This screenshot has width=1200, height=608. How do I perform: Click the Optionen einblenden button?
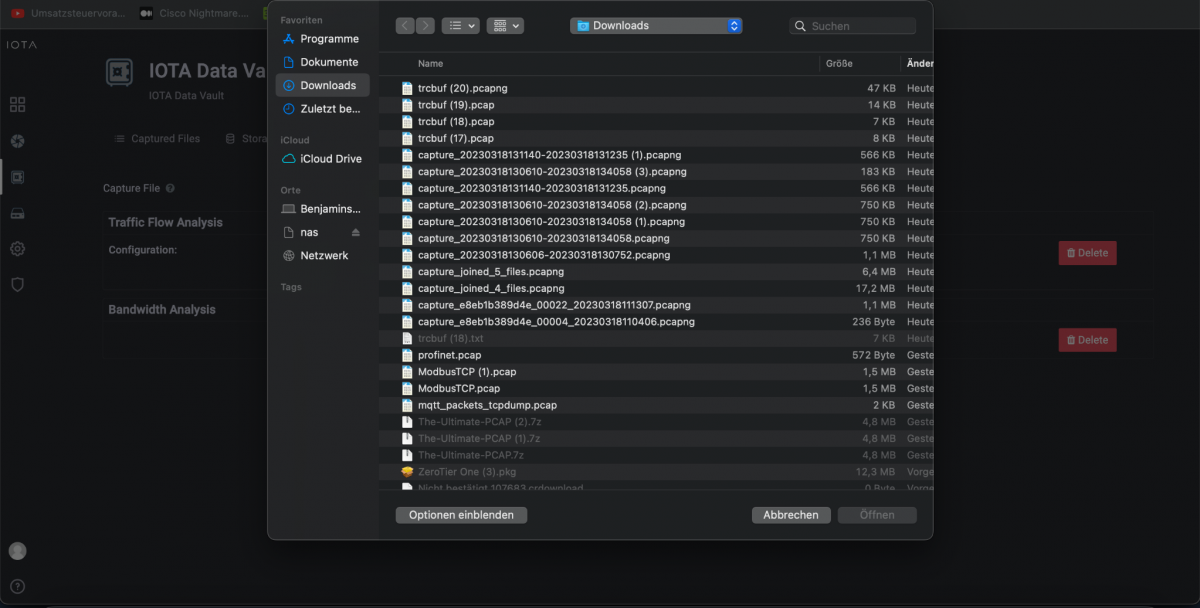[x=461, y=515]
